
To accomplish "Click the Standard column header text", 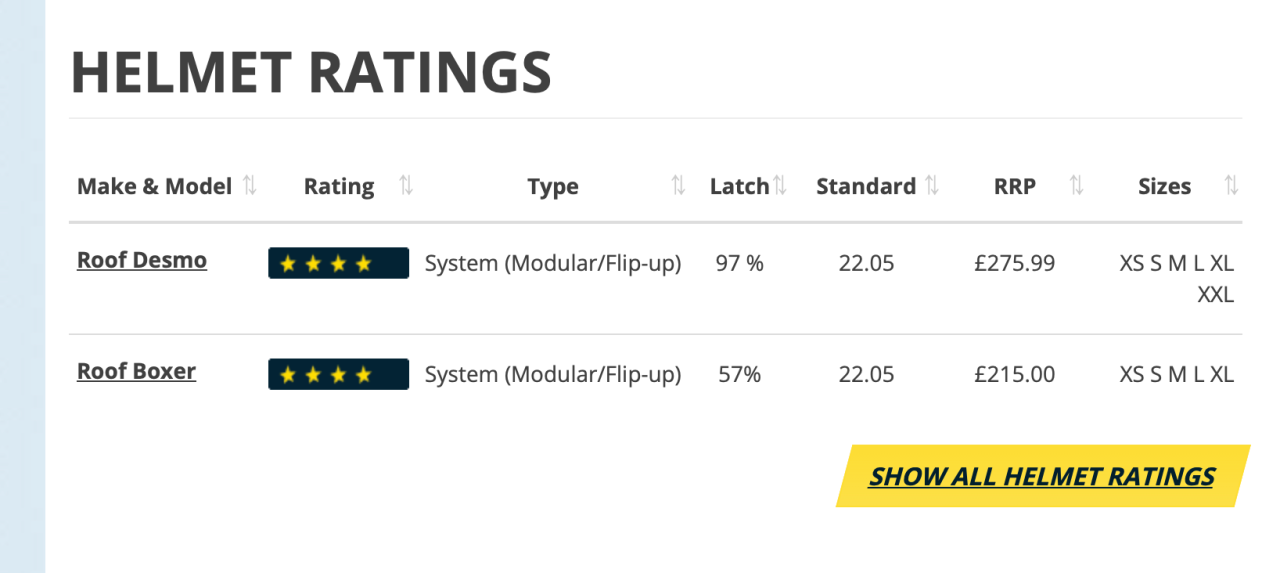I will [x=866, y=186].
